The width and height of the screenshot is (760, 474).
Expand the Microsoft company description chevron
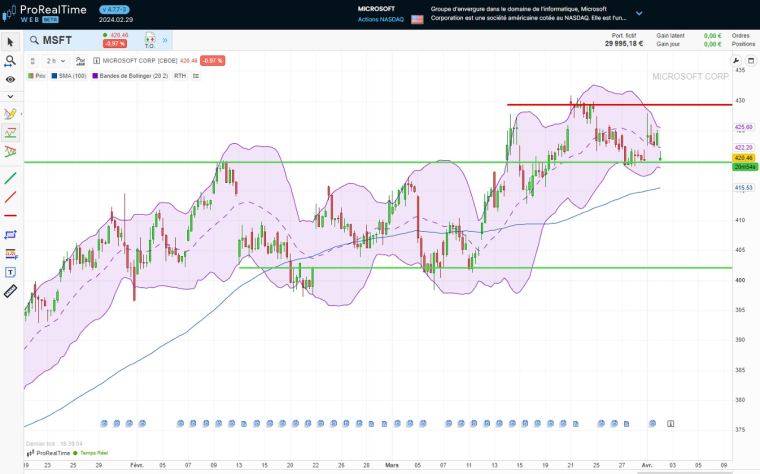tap(639, 14)
